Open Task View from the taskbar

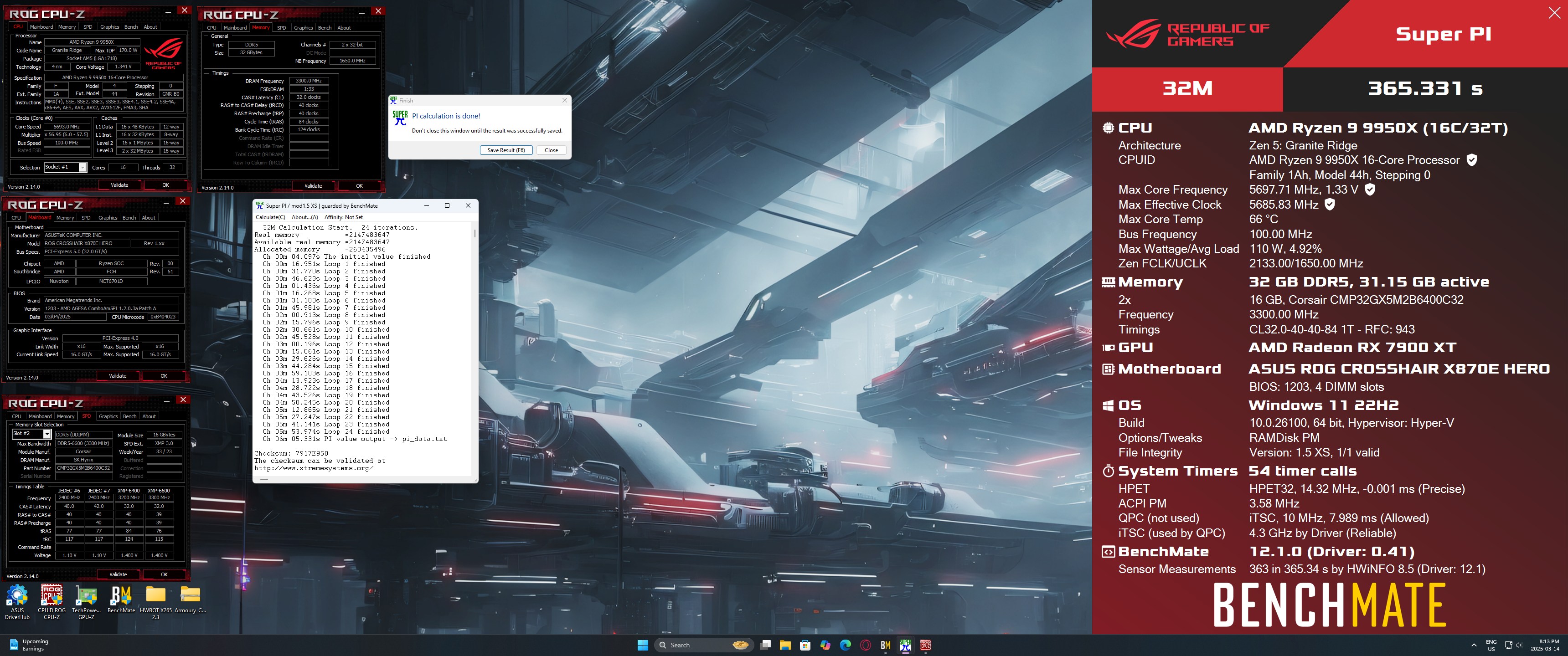[766, 645]
